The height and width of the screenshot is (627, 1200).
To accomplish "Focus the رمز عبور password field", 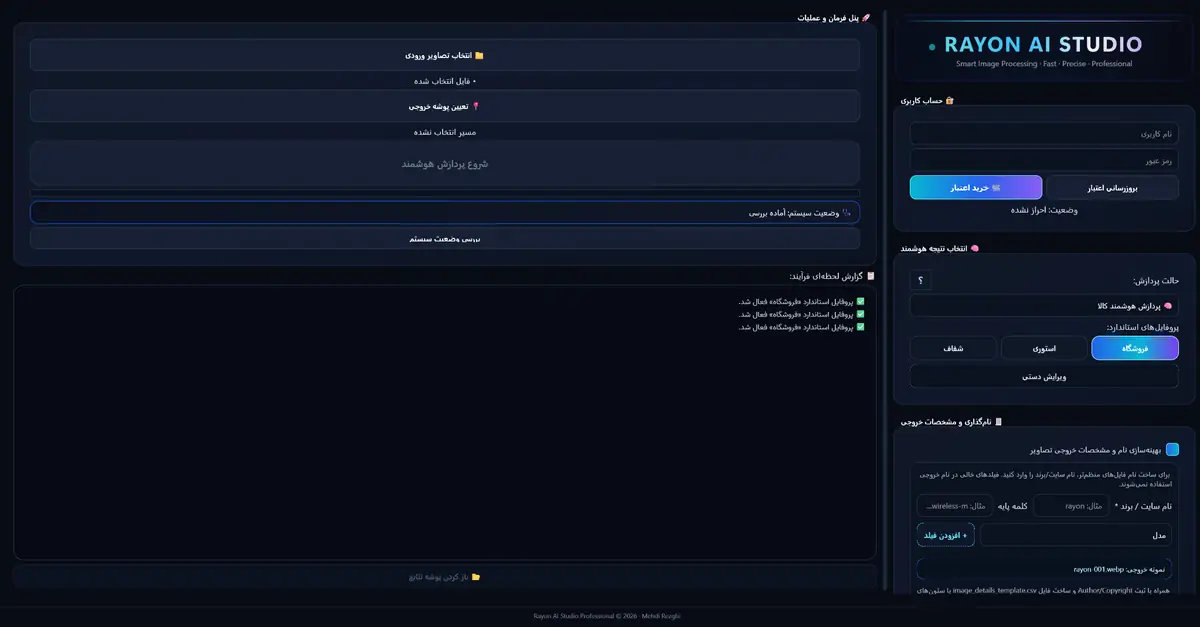I will click(1044, 160).
